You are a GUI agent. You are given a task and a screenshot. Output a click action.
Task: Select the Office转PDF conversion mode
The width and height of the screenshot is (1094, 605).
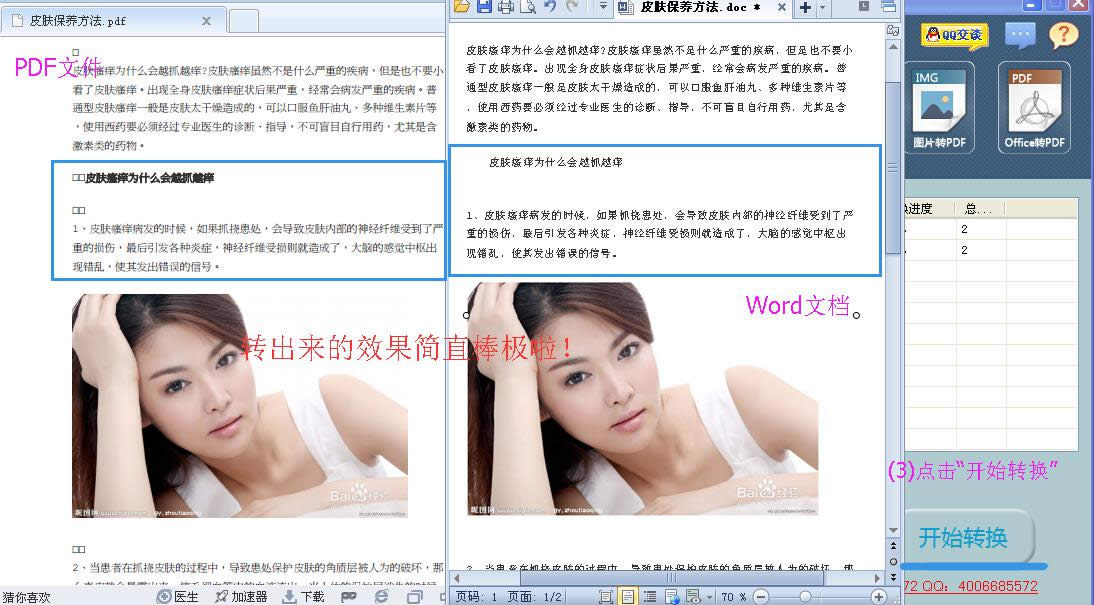pyautogui.click(x=1034, y=107)
